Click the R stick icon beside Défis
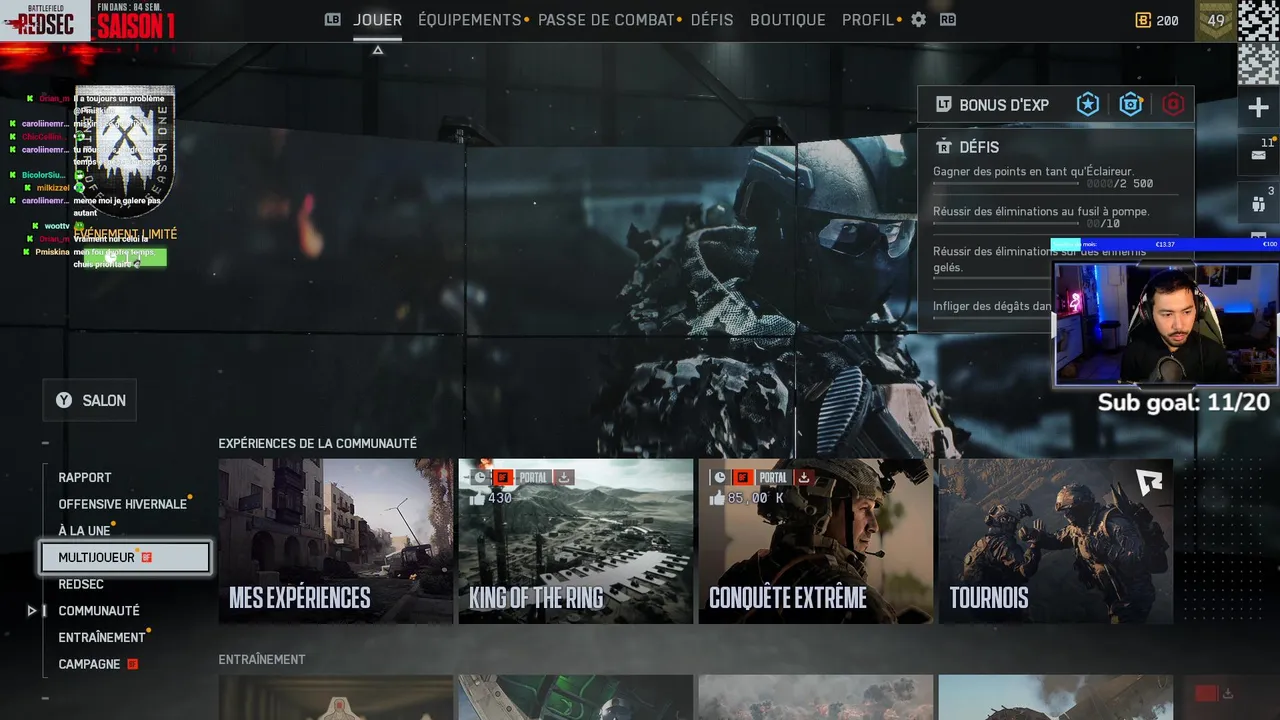The width and height of the screenshot is (1280, 720). coord(943,146)
